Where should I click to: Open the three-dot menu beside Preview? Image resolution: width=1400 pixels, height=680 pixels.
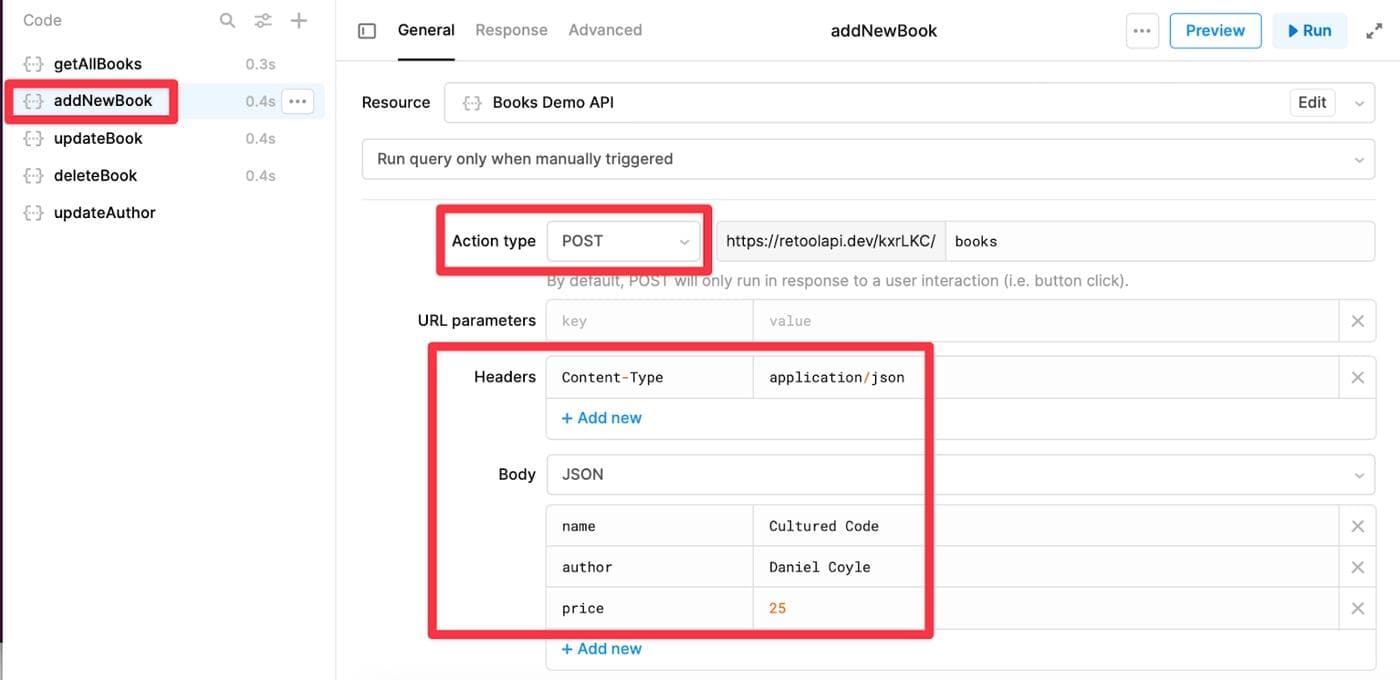tap(1141, 31)
